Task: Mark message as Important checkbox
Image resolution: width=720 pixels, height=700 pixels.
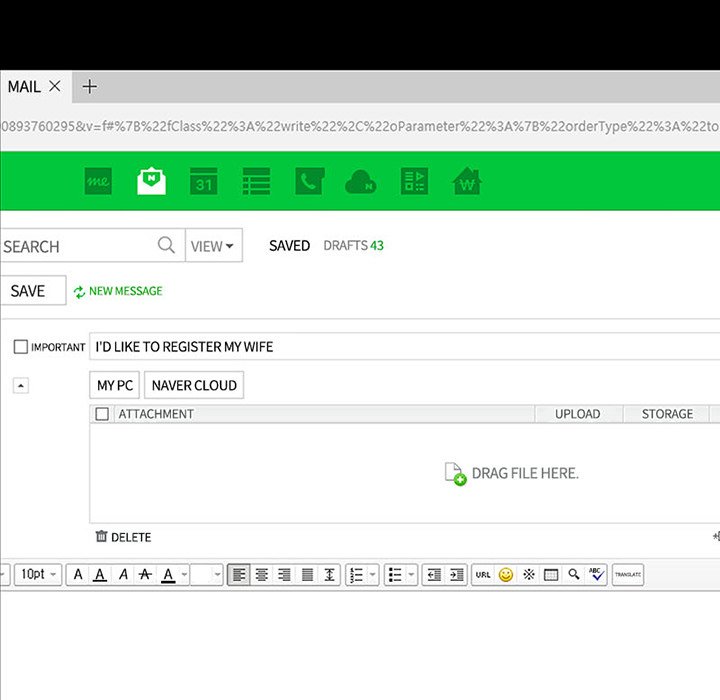Action: 20,347
